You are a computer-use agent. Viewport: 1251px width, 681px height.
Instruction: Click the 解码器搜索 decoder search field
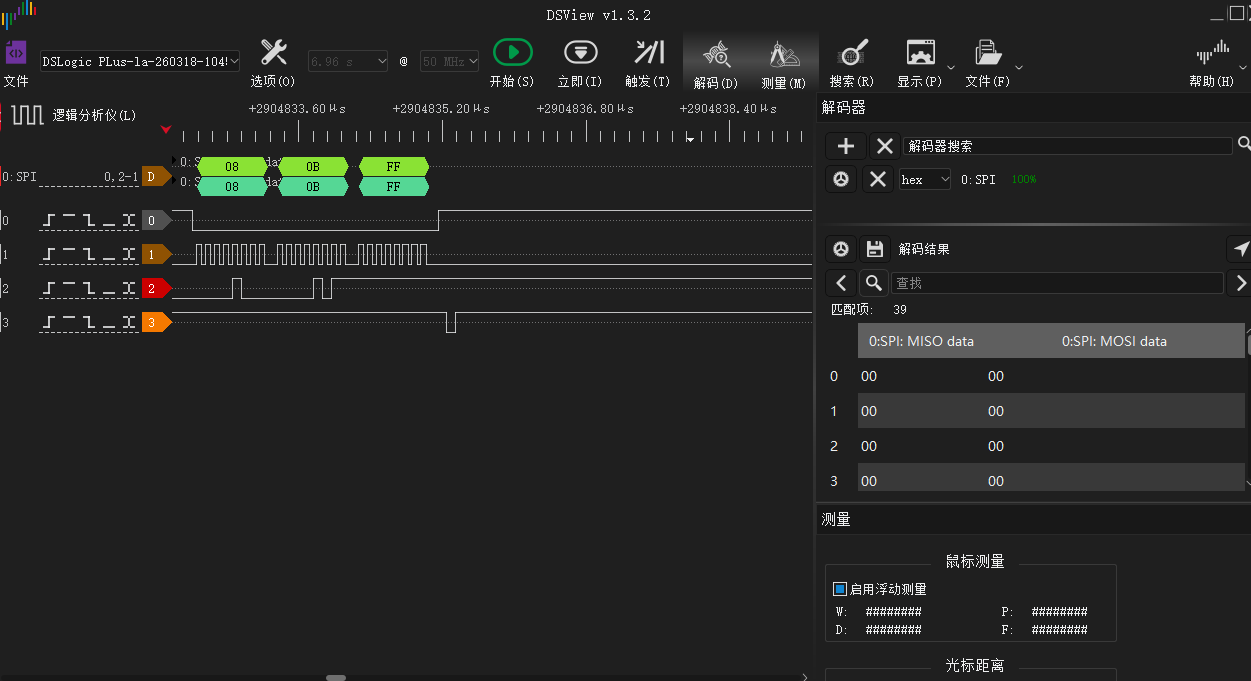(x=1067, y=146)
